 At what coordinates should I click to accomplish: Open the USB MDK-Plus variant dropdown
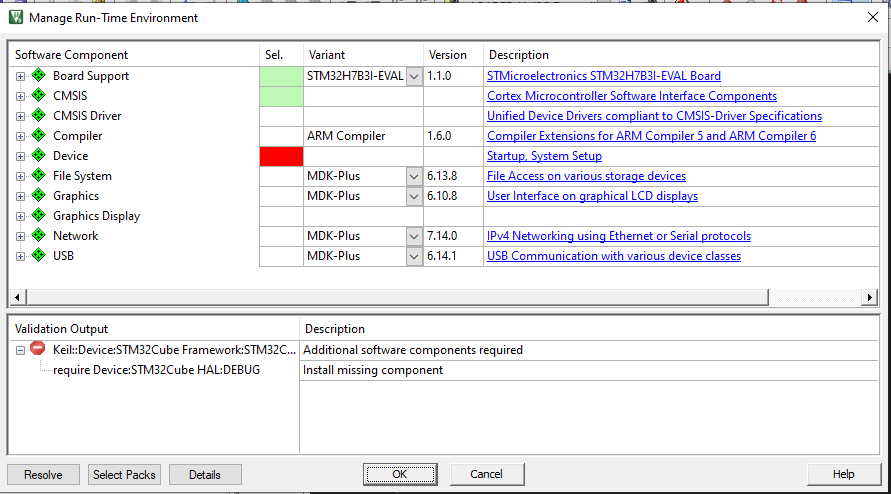pos(414,256)
